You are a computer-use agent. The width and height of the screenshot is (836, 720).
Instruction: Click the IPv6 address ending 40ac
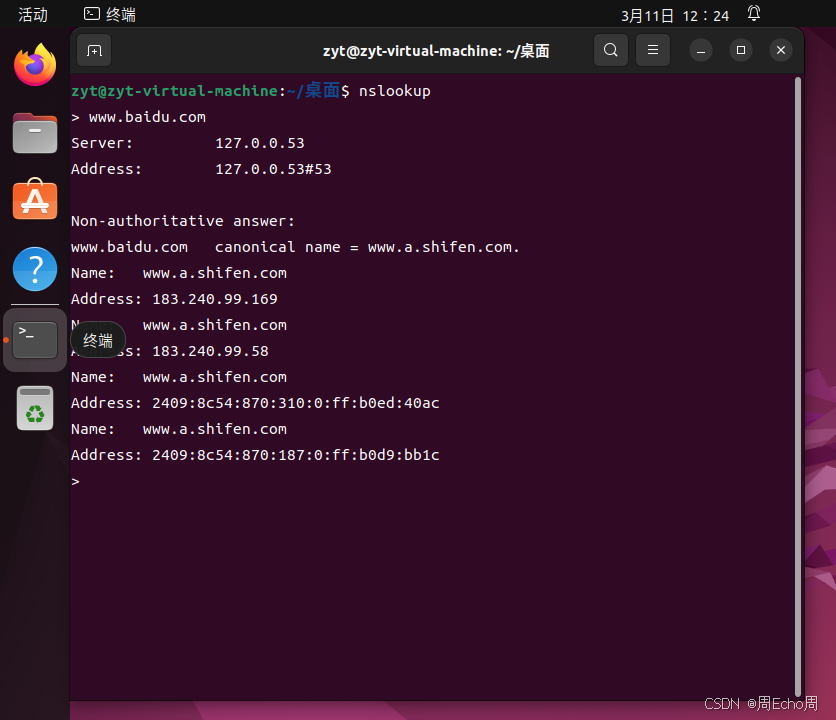click(x=296, y=403)
